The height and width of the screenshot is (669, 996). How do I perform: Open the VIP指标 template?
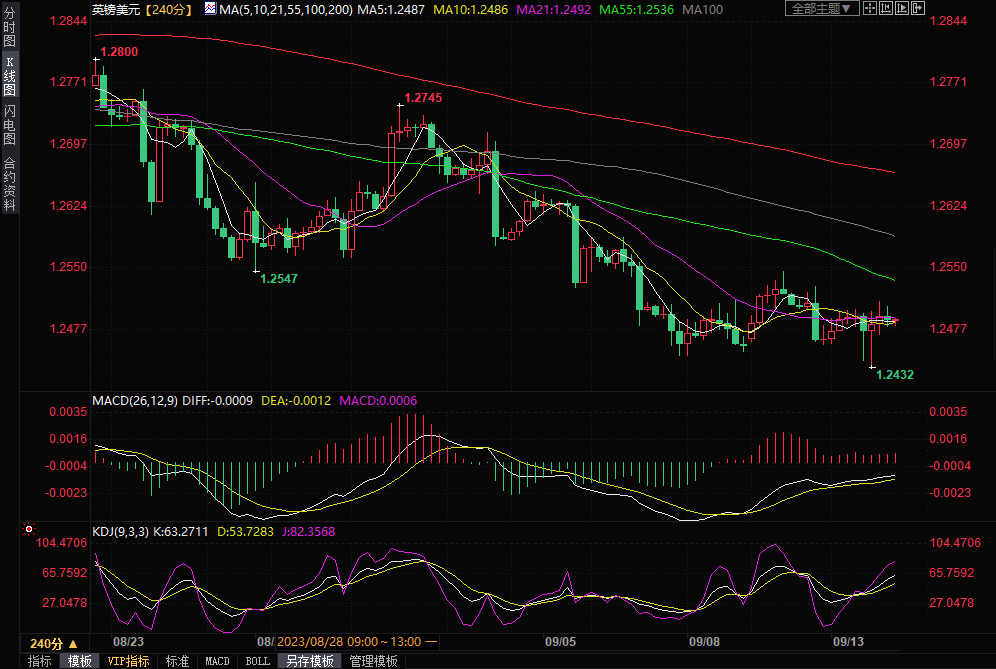click(x=128, y=661)
